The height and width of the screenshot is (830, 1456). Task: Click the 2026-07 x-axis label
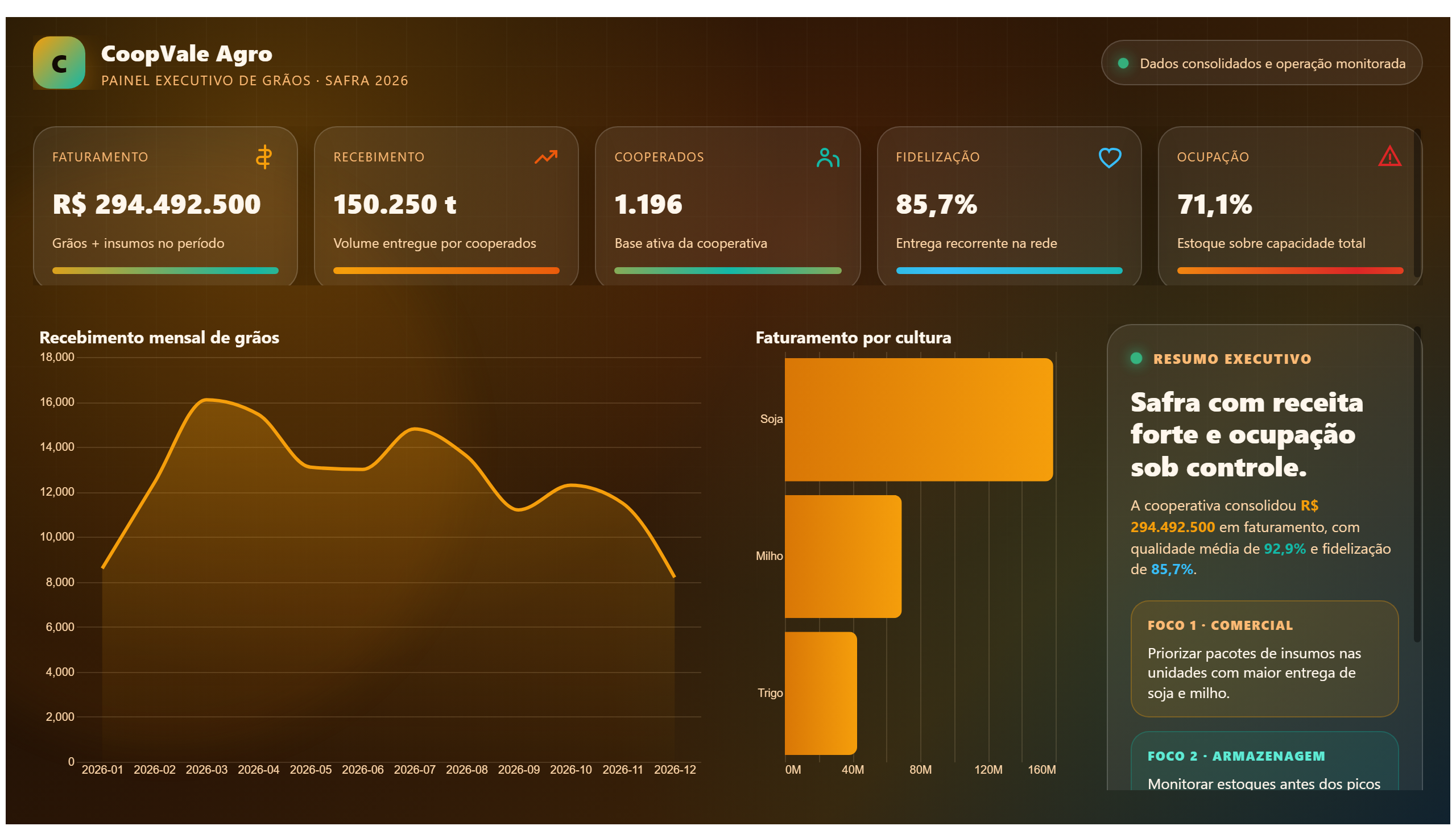pyautogui.click(x=415, y=770)
